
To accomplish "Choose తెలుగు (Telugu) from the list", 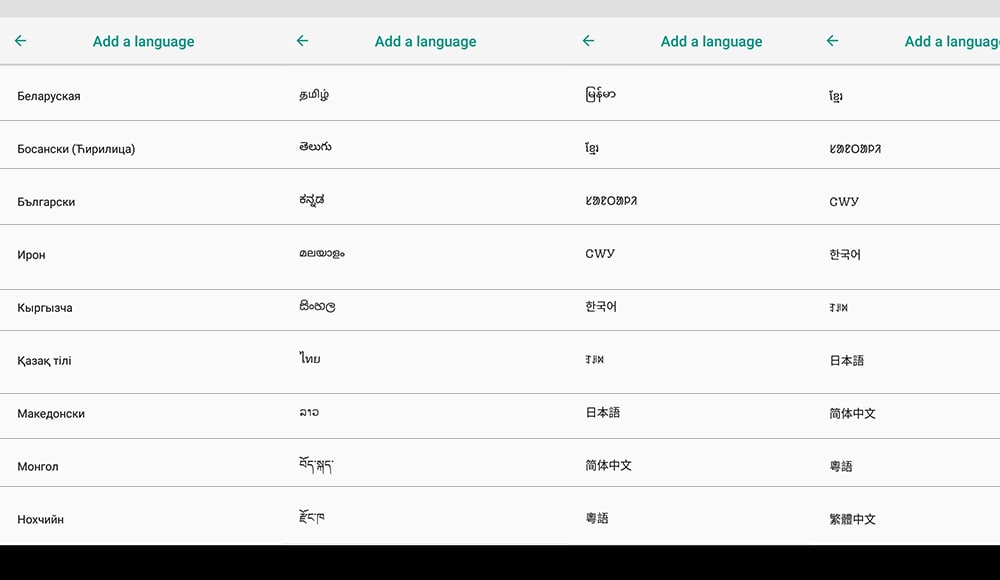I will (315, 147).
